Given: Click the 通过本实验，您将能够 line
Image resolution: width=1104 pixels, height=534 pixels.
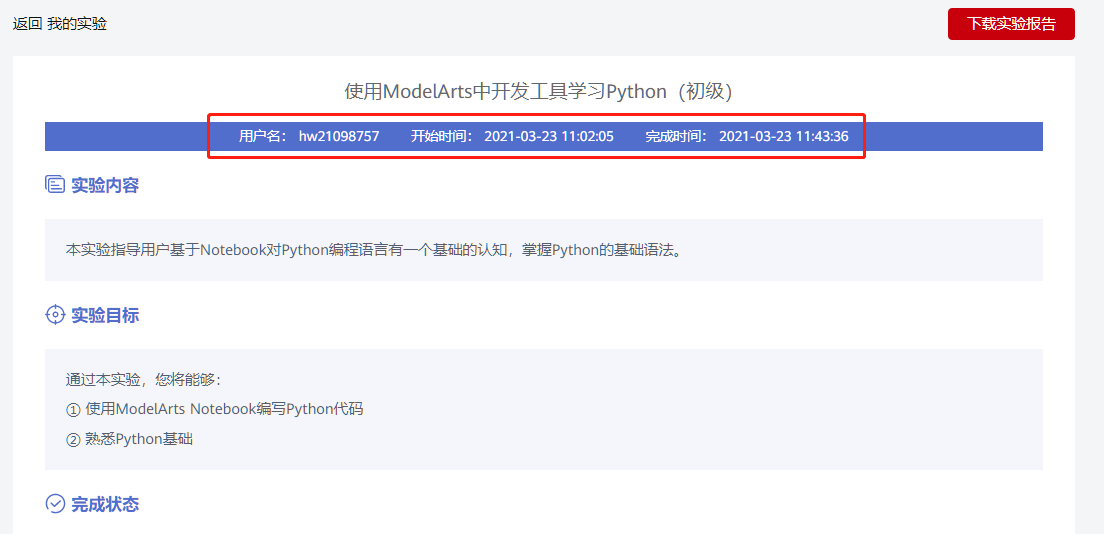Looking at the screenshot, I should pyautogui.click(x=144, y=380).
